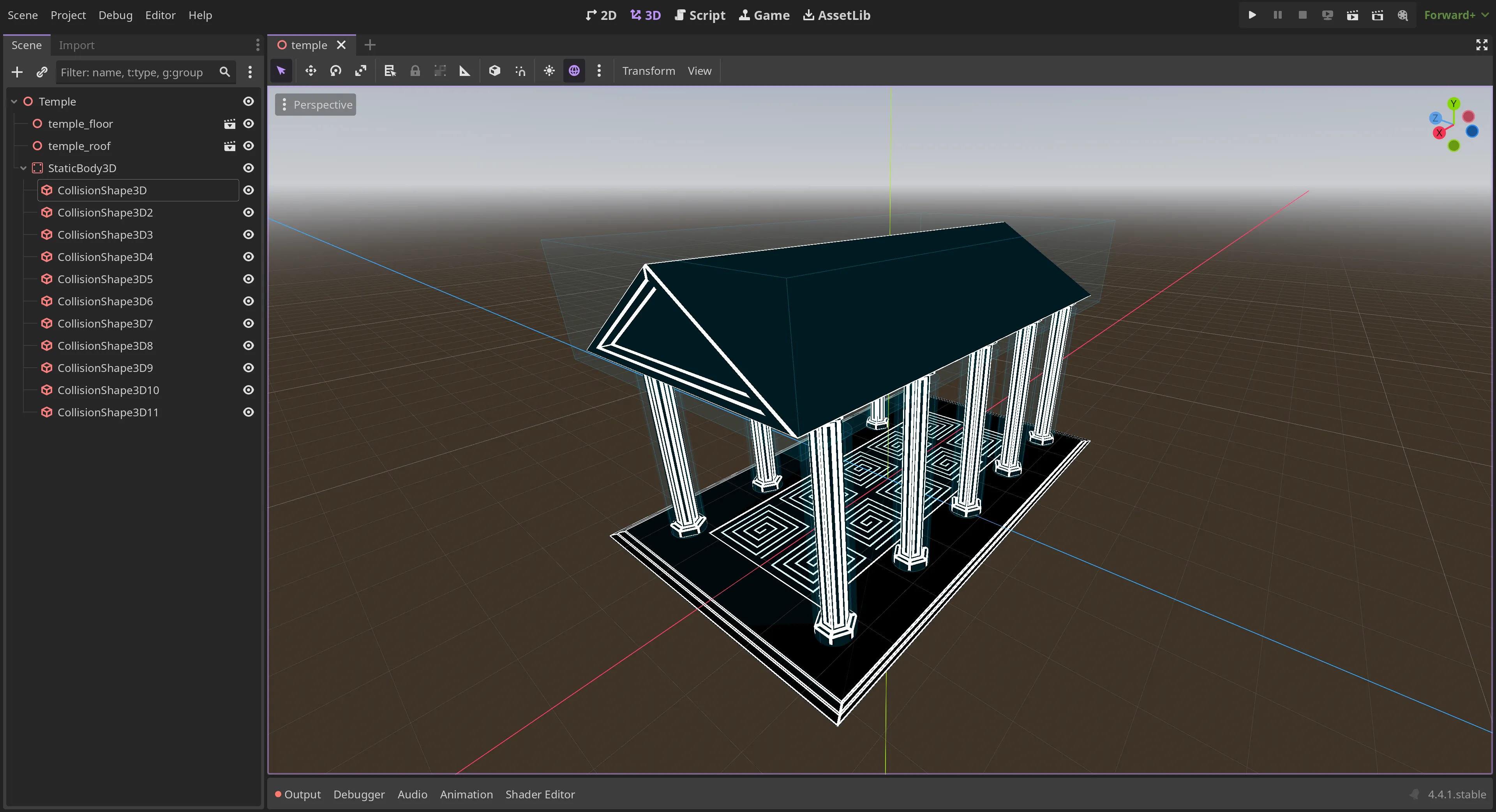The width and height of the screenshot is (1496, 812).
Task: Toggle the preview sun icon
Action: pos(549,71)
